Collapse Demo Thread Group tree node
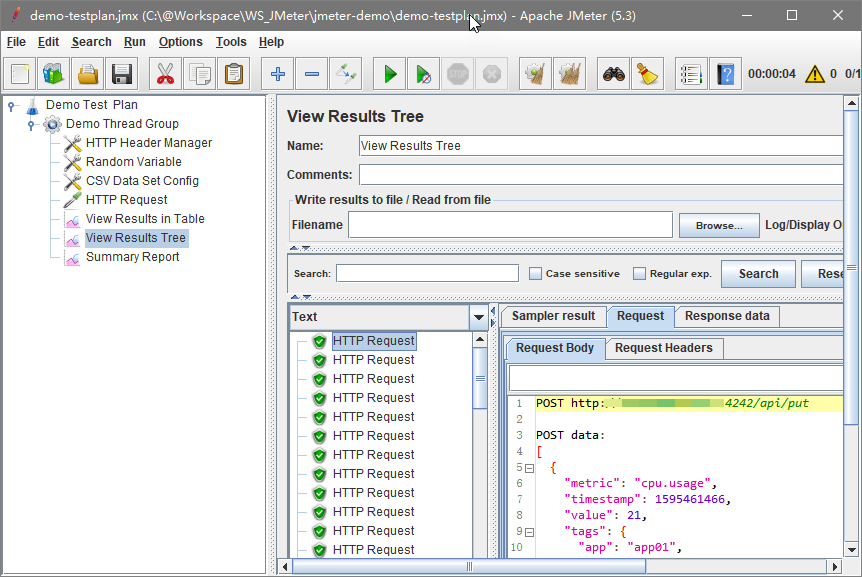862x577 pixels. (31, 125)
